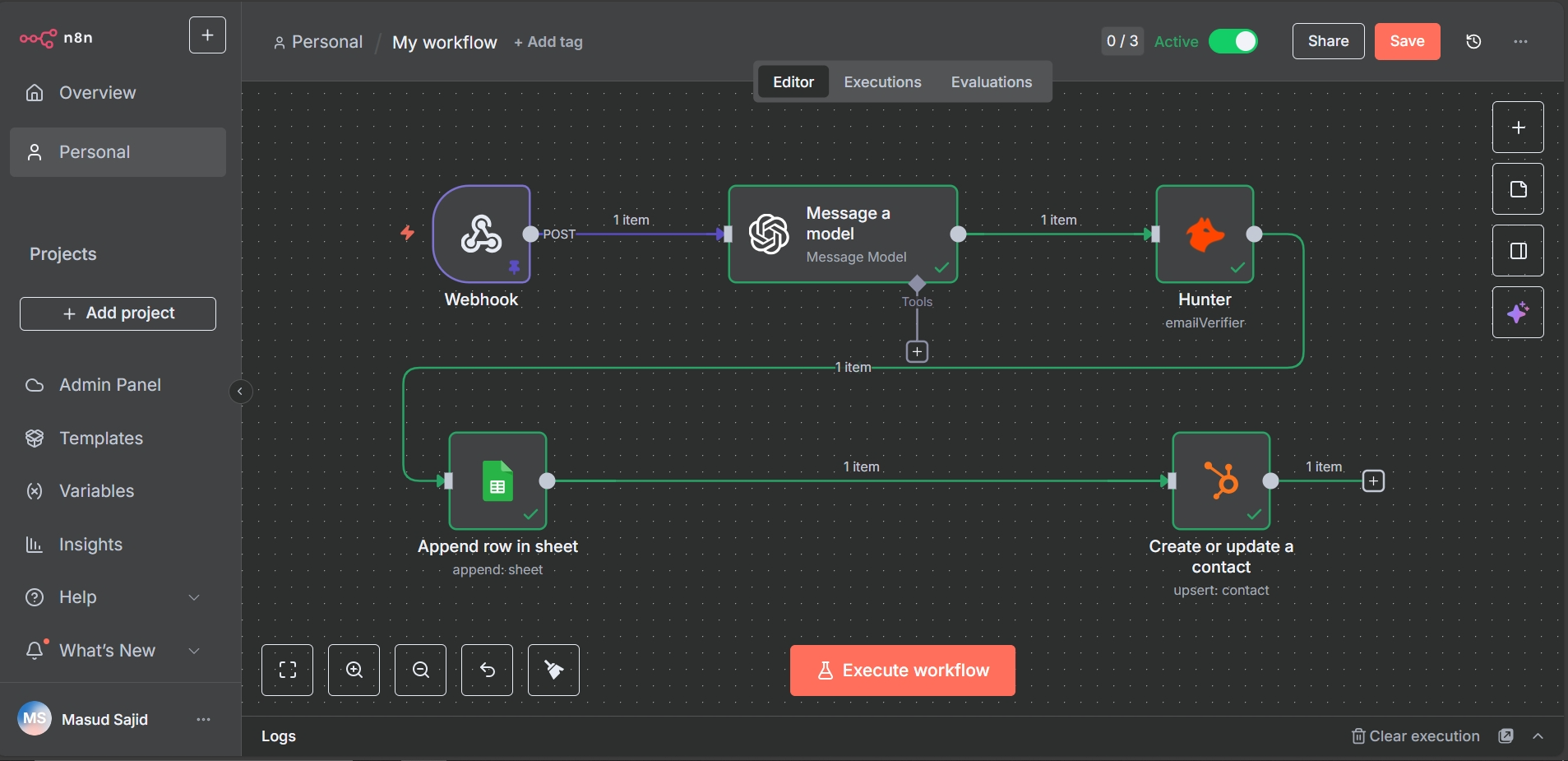Open the workflow options ellipsis menu

click(1521, 41)
